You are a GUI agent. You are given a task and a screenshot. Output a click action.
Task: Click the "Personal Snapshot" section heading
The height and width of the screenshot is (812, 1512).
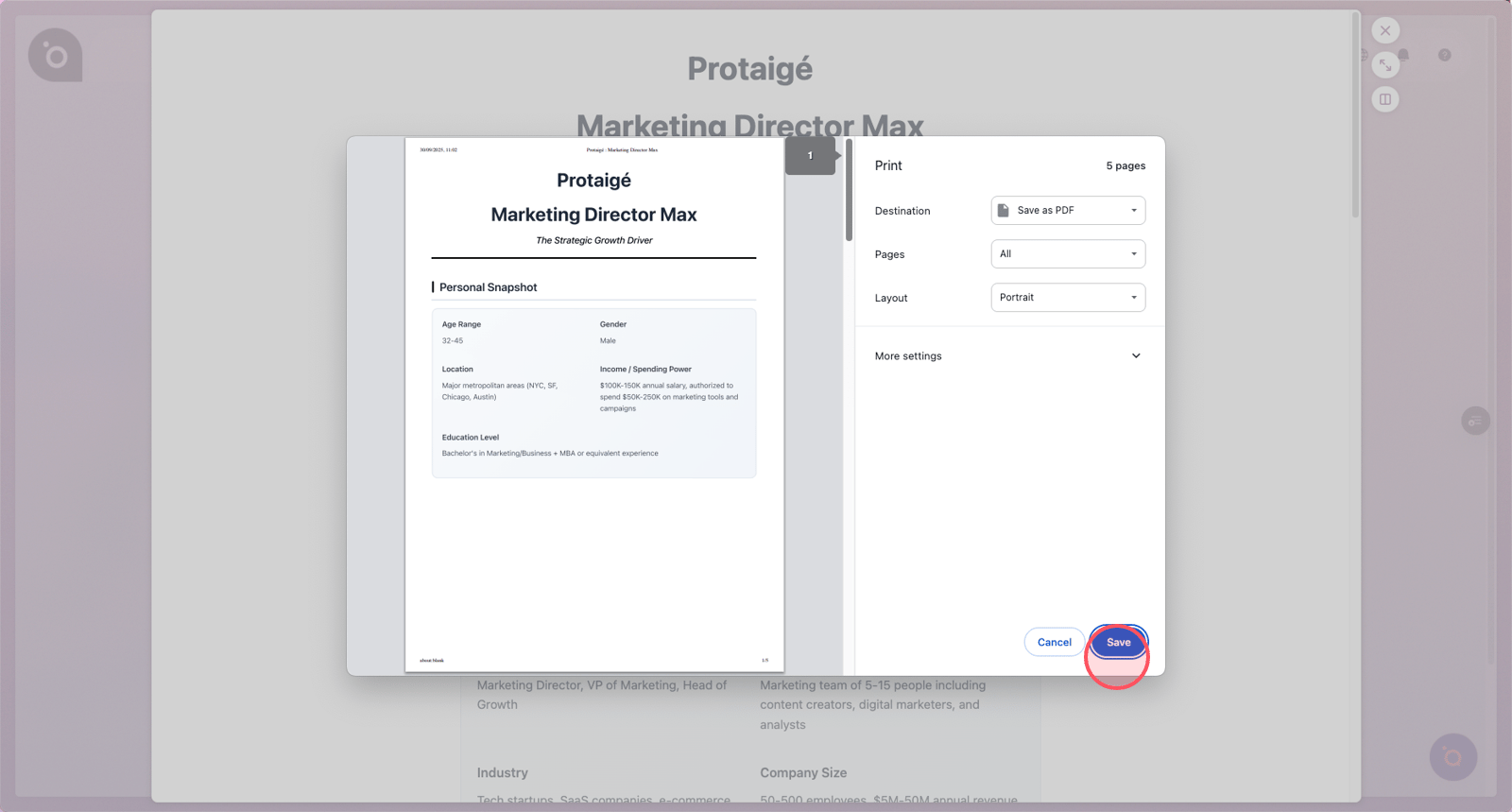tap(488, 287)
